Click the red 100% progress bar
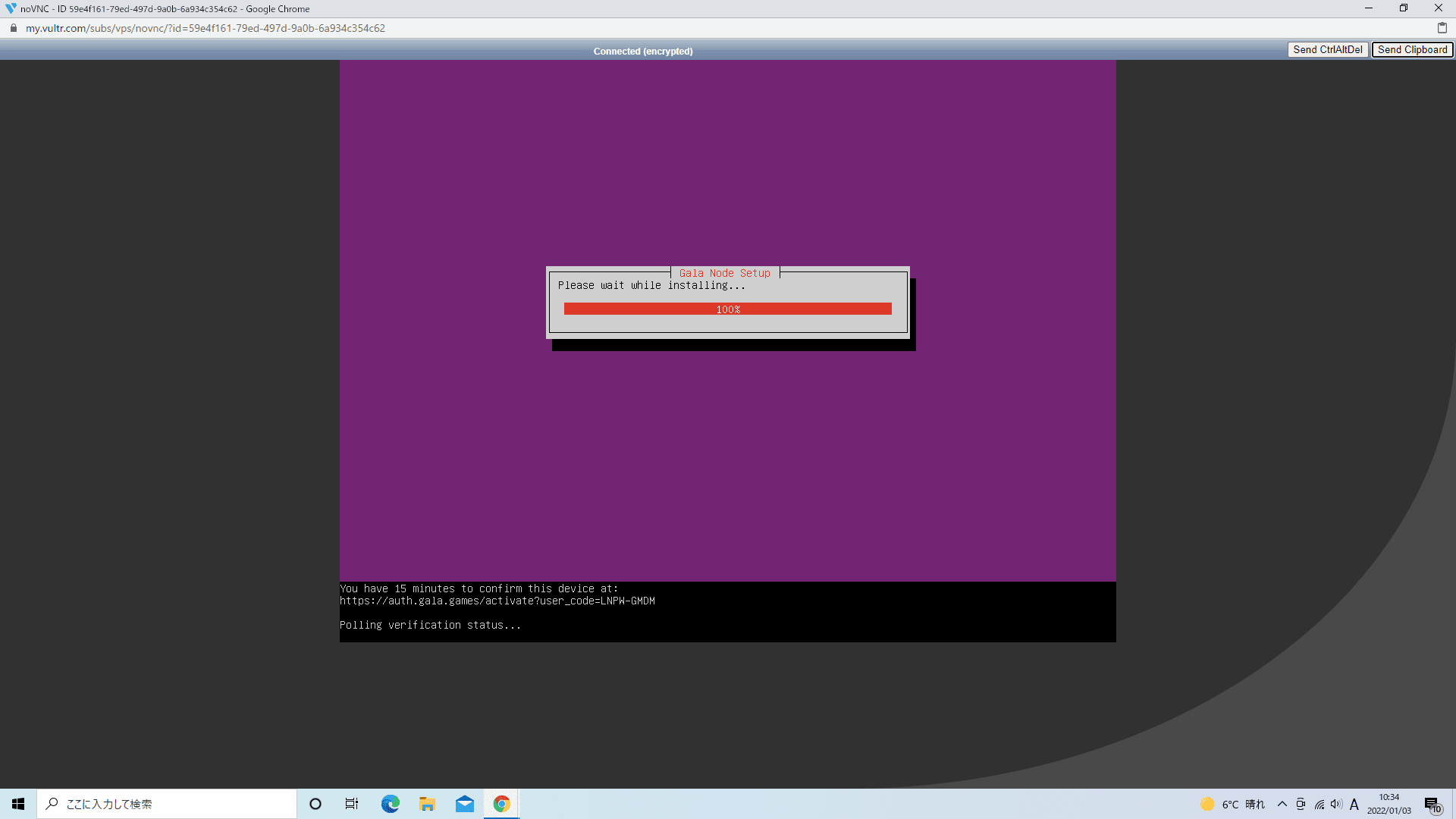The image size is (1456, 819). [727, 309]
